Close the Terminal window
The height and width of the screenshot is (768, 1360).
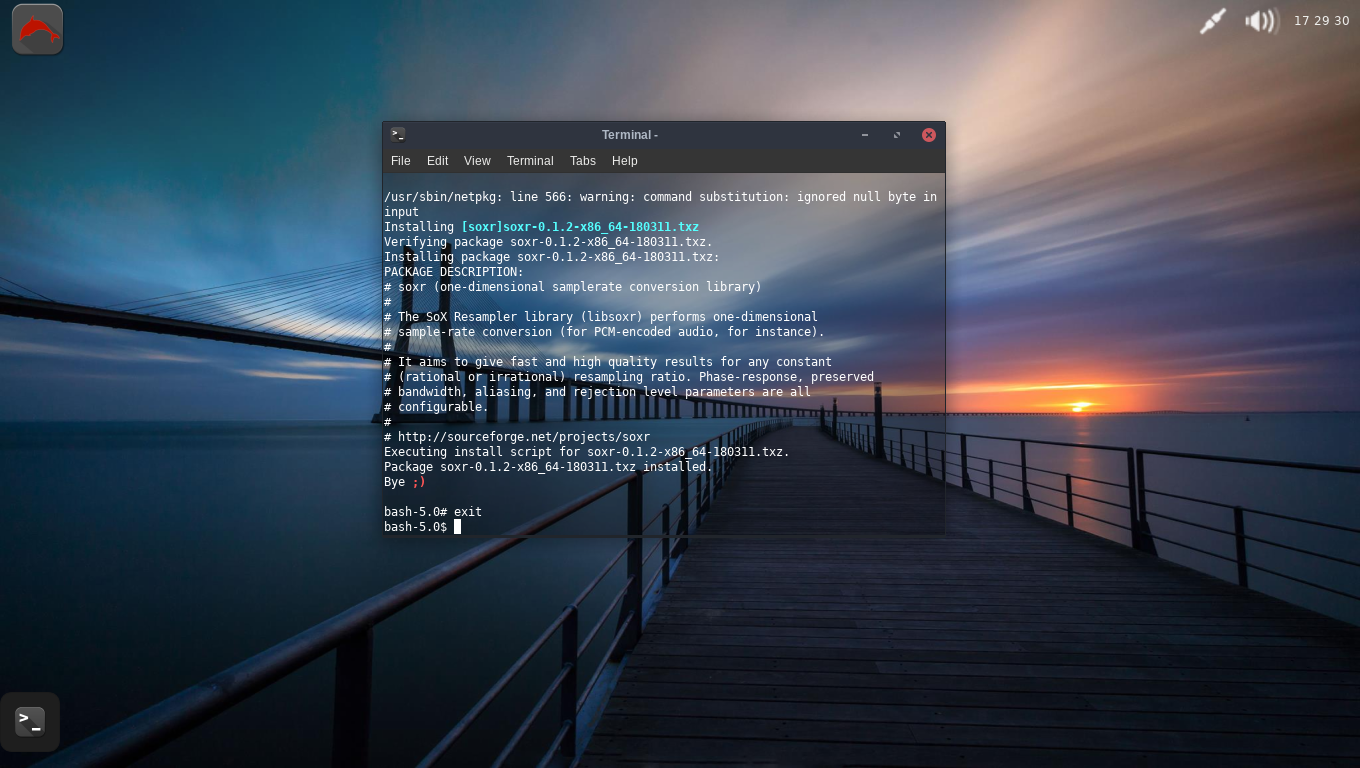(928, 134)
